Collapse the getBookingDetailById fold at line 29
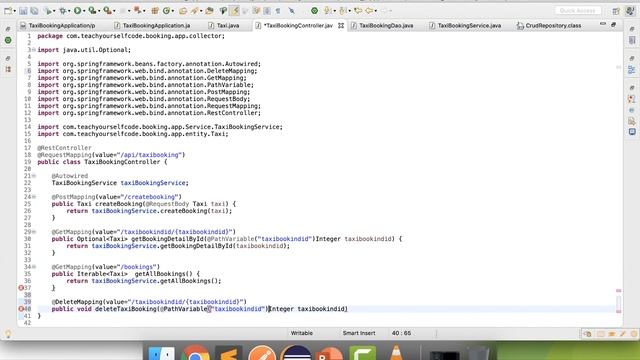This screenshot has width=640, height=360. click(34, 232)
